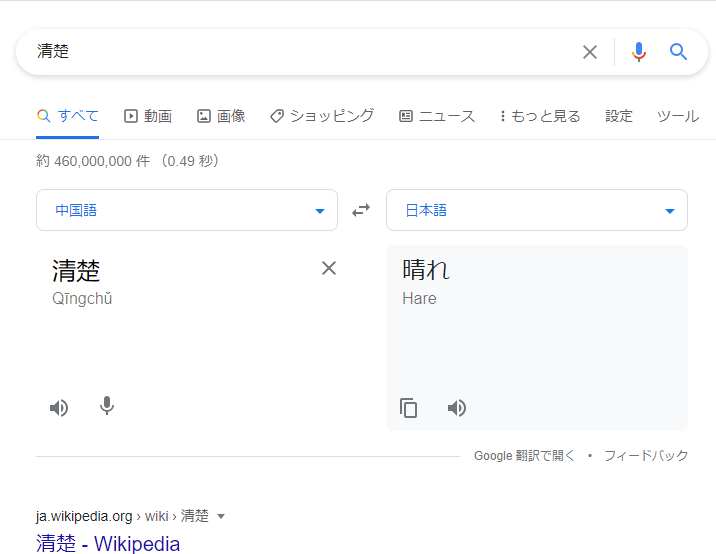This screenshot has height=554, width=716.
Task: Listen to the Japanese translation audio
Action: (x=457, y=408)
